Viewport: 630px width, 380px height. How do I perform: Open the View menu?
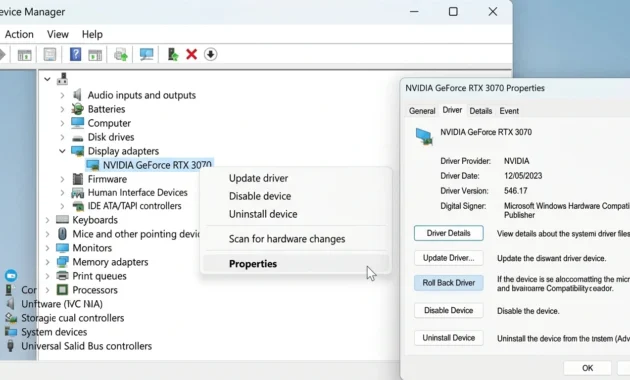click(58, 35)
